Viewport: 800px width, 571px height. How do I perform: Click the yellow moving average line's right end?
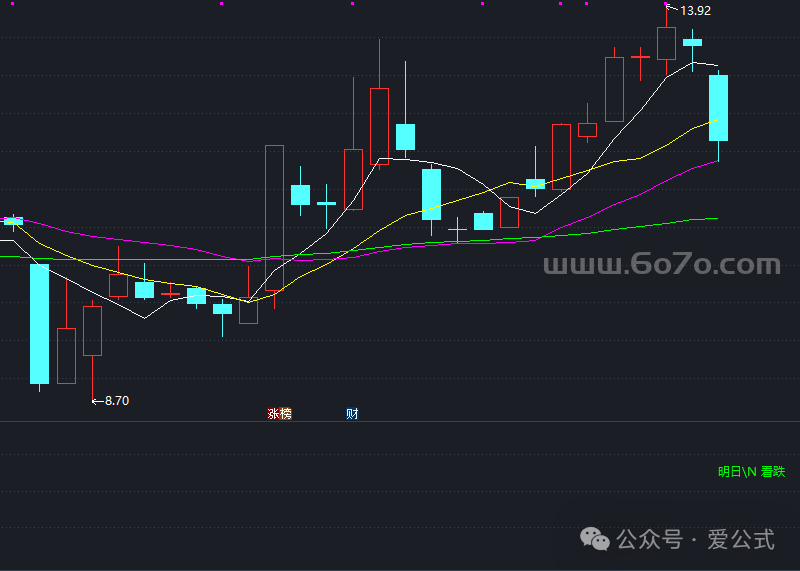coord(715,120)
